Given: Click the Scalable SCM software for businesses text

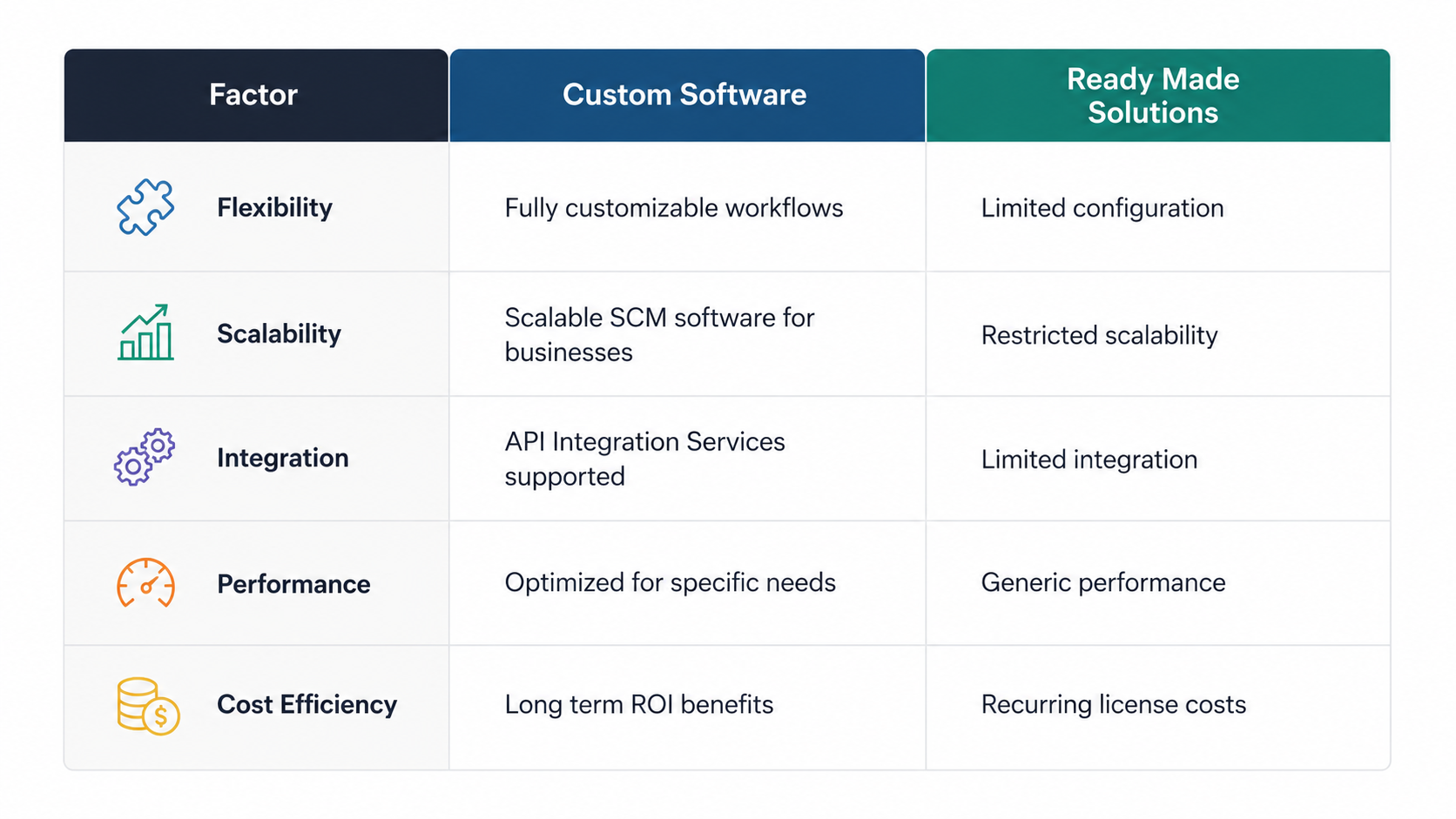Looking at the screenshot, I should (x=659, y=334).
